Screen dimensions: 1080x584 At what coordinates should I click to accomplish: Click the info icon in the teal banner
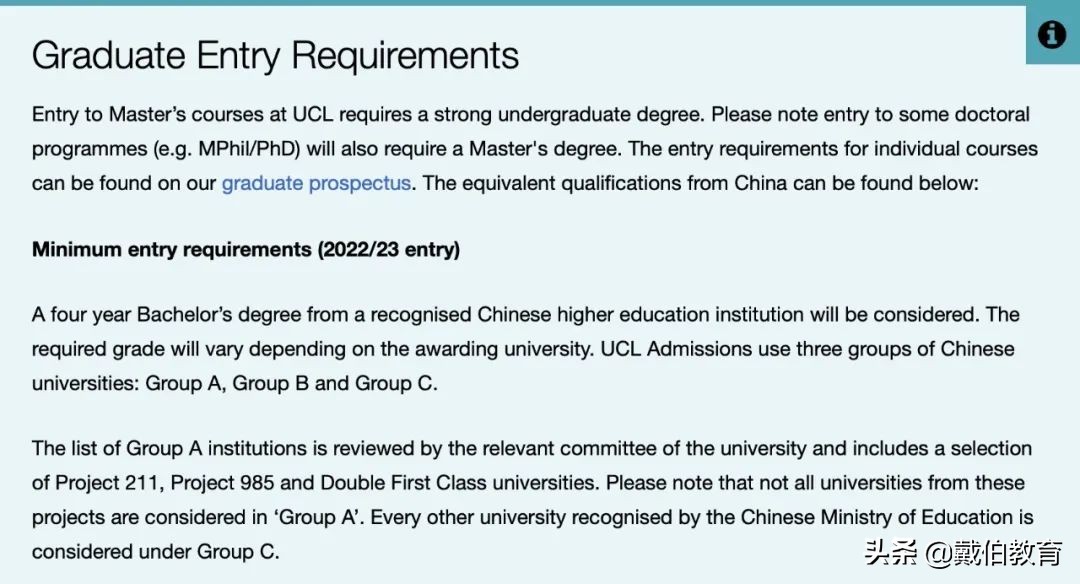(1051, 34)
